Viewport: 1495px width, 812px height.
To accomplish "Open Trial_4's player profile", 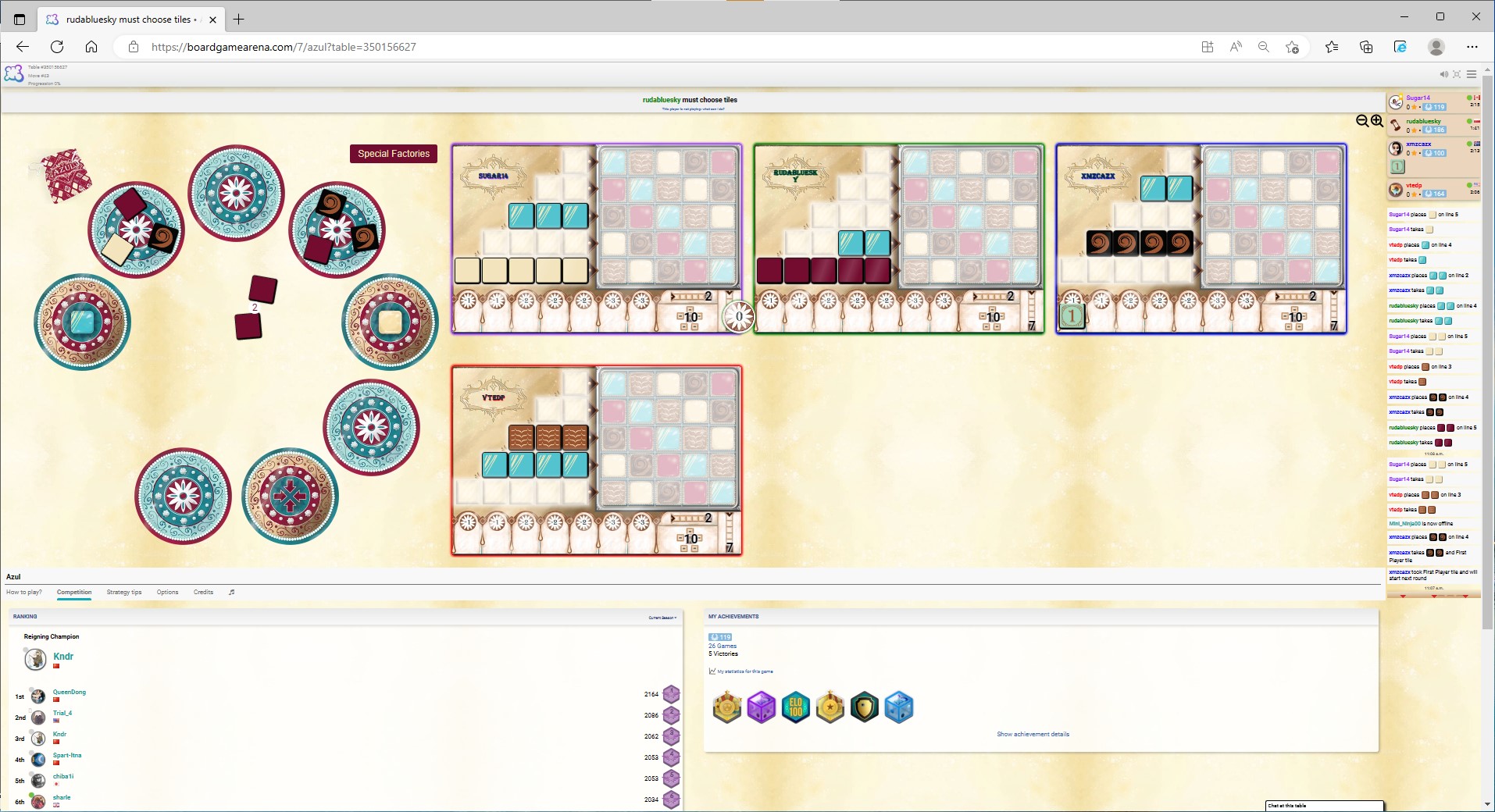I will [x=62, y=713].
